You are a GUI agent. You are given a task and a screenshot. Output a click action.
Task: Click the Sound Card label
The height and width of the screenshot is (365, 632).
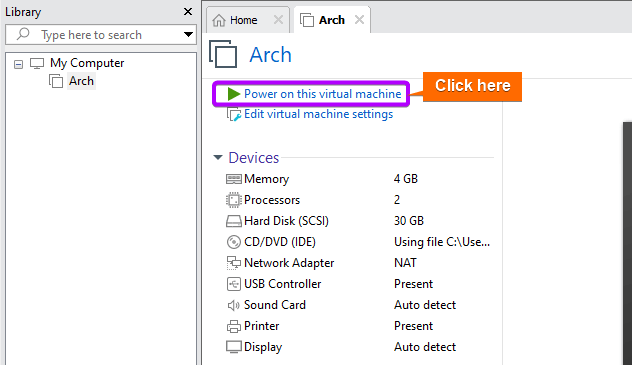click(275, 305)
